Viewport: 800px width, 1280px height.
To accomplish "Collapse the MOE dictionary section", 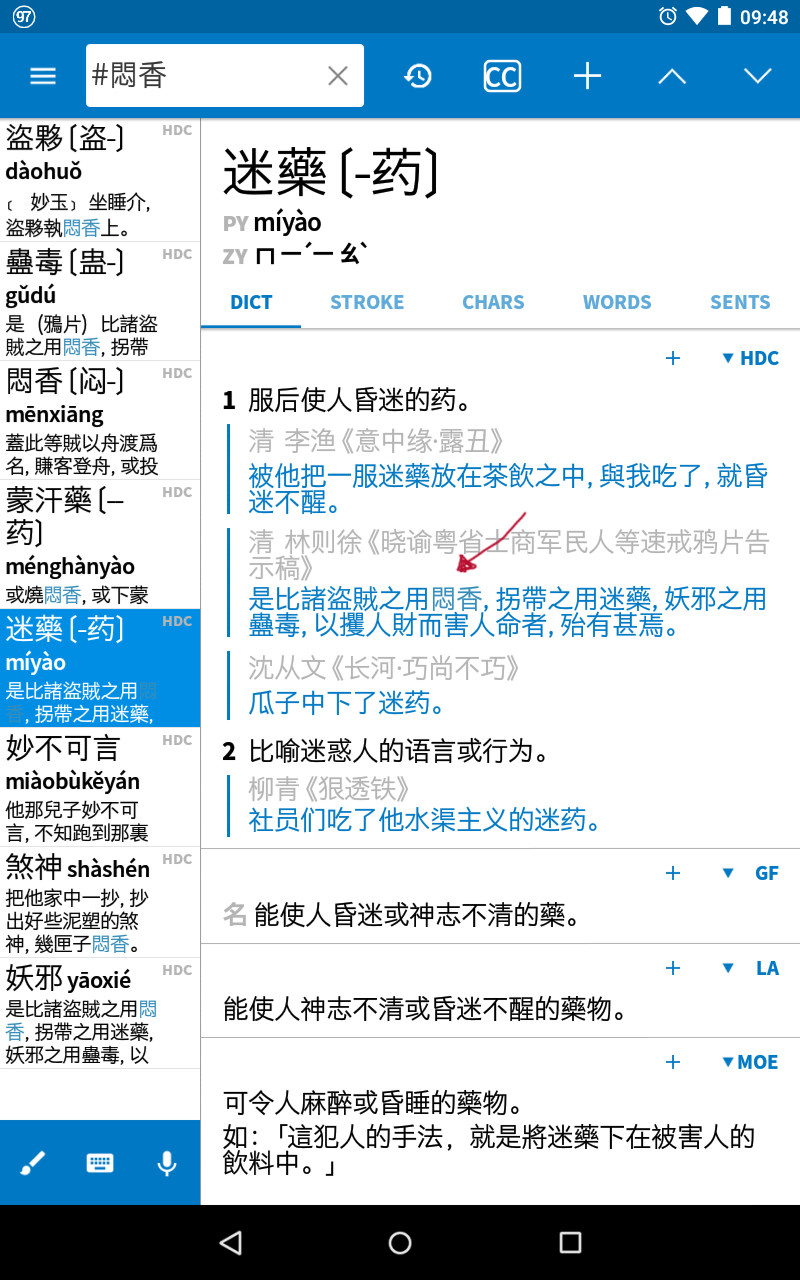I will pos(749,1062).
